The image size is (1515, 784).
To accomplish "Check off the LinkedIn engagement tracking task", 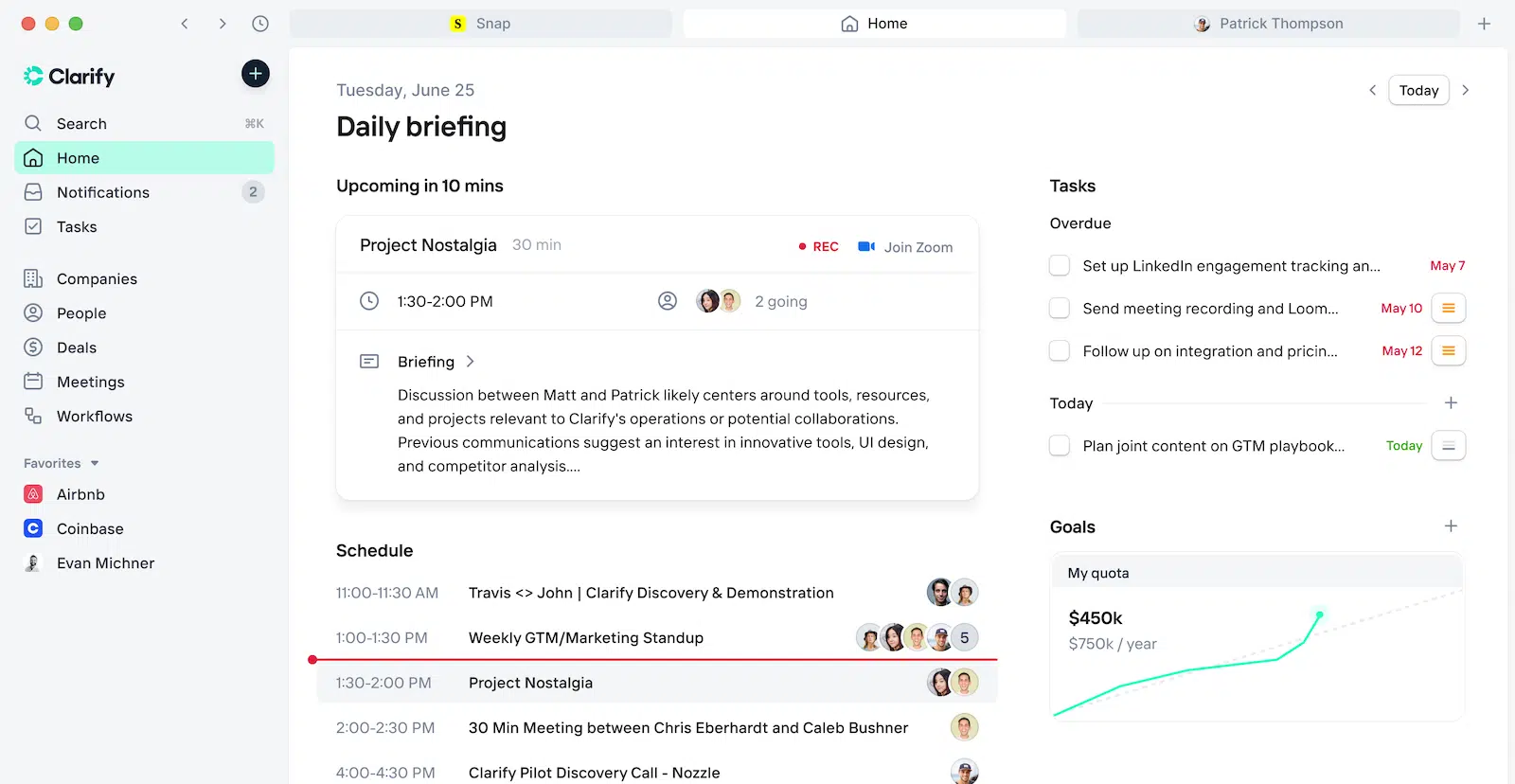I will [x=1060, y=266].
